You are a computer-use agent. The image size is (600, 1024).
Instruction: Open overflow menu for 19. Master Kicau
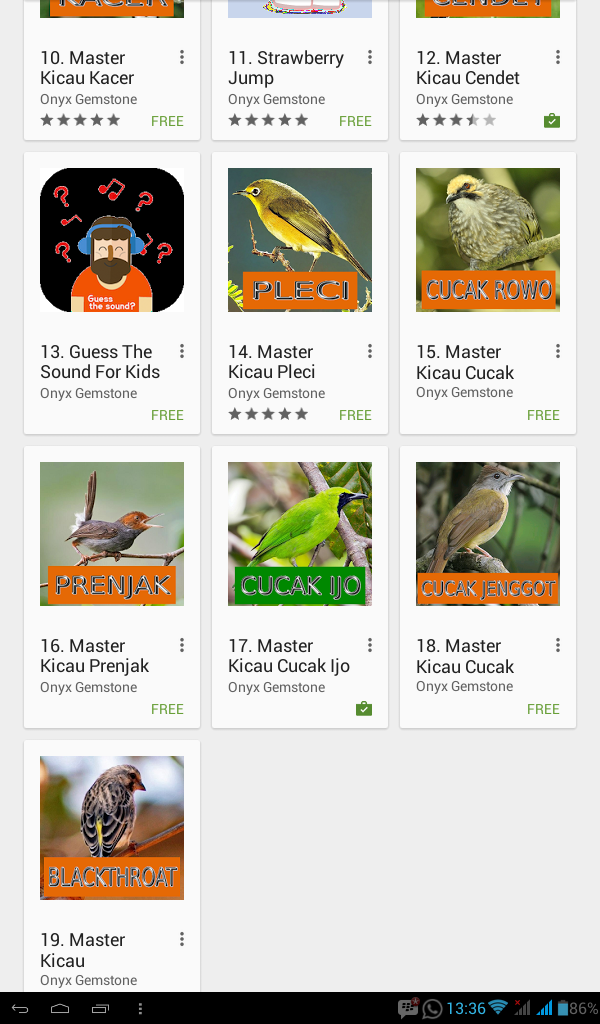pyautogui.click(x=182, y=939)
